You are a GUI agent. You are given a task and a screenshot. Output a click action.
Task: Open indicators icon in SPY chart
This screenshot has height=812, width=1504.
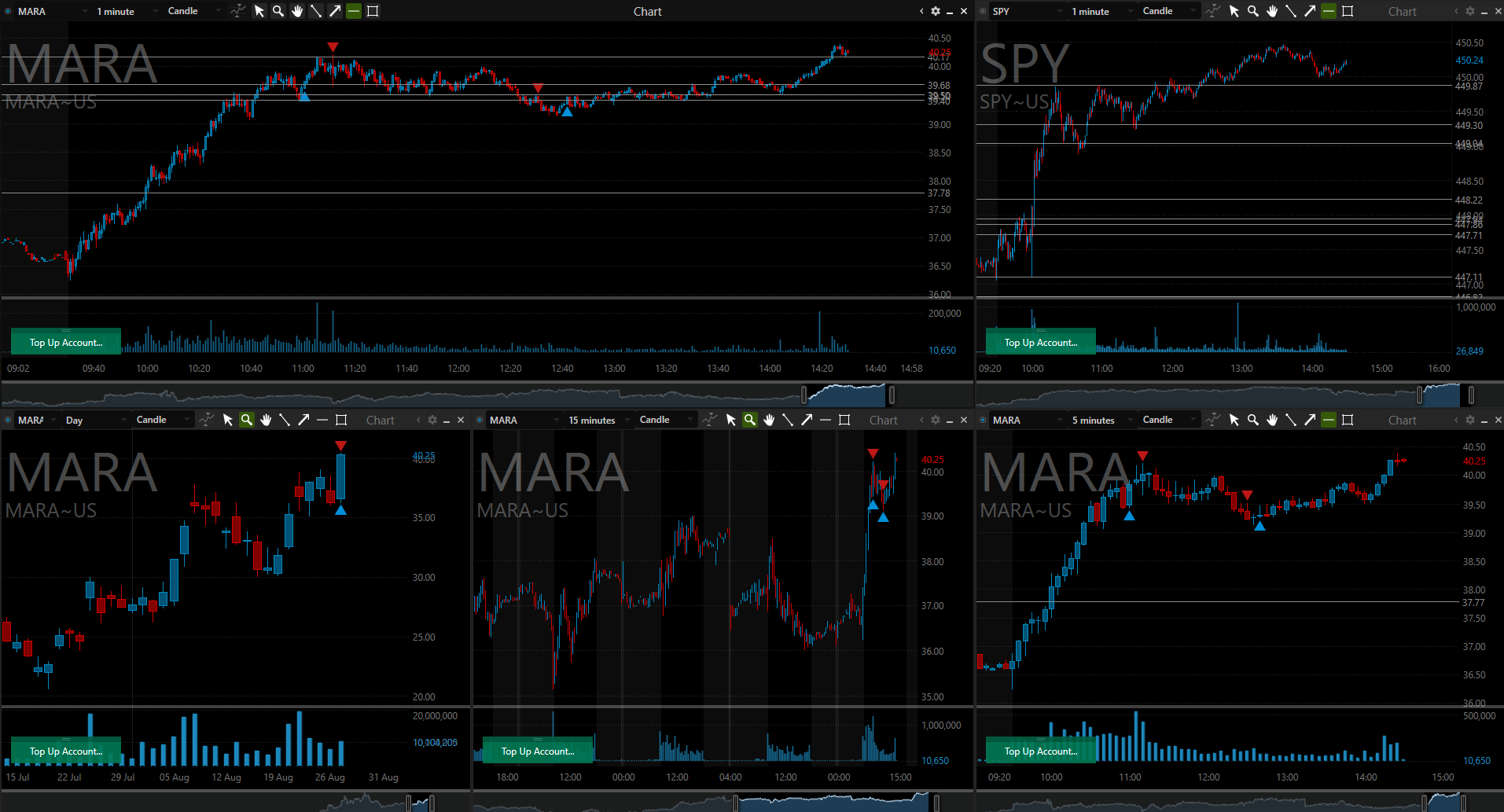1212,11
